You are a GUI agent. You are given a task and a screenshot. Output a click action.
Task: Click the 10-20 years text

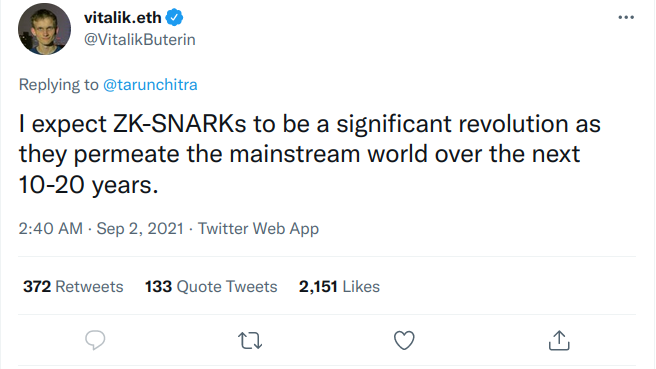pos(89,185)
